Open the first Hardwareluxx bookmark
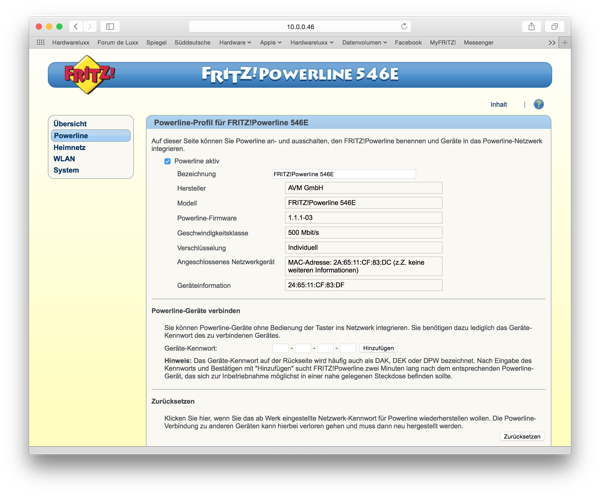The image size is (600, 496). tap(70, 42)
